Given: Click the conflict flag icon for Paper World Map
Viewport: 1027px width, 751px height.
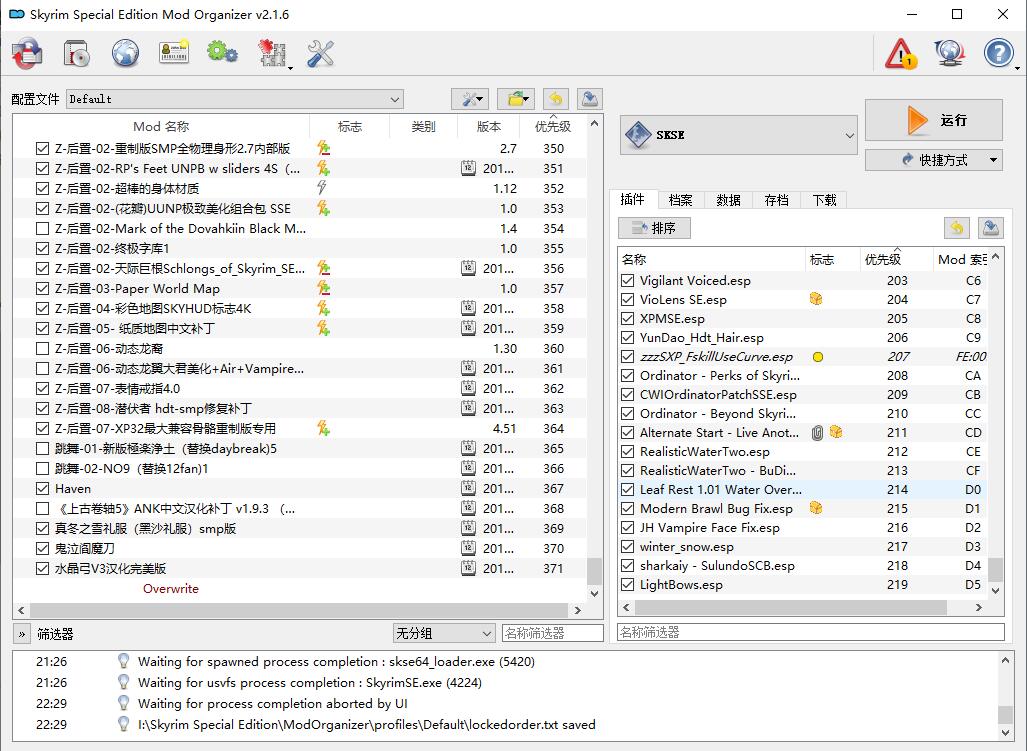Looking at the screenshot, I should click(324, 288).
